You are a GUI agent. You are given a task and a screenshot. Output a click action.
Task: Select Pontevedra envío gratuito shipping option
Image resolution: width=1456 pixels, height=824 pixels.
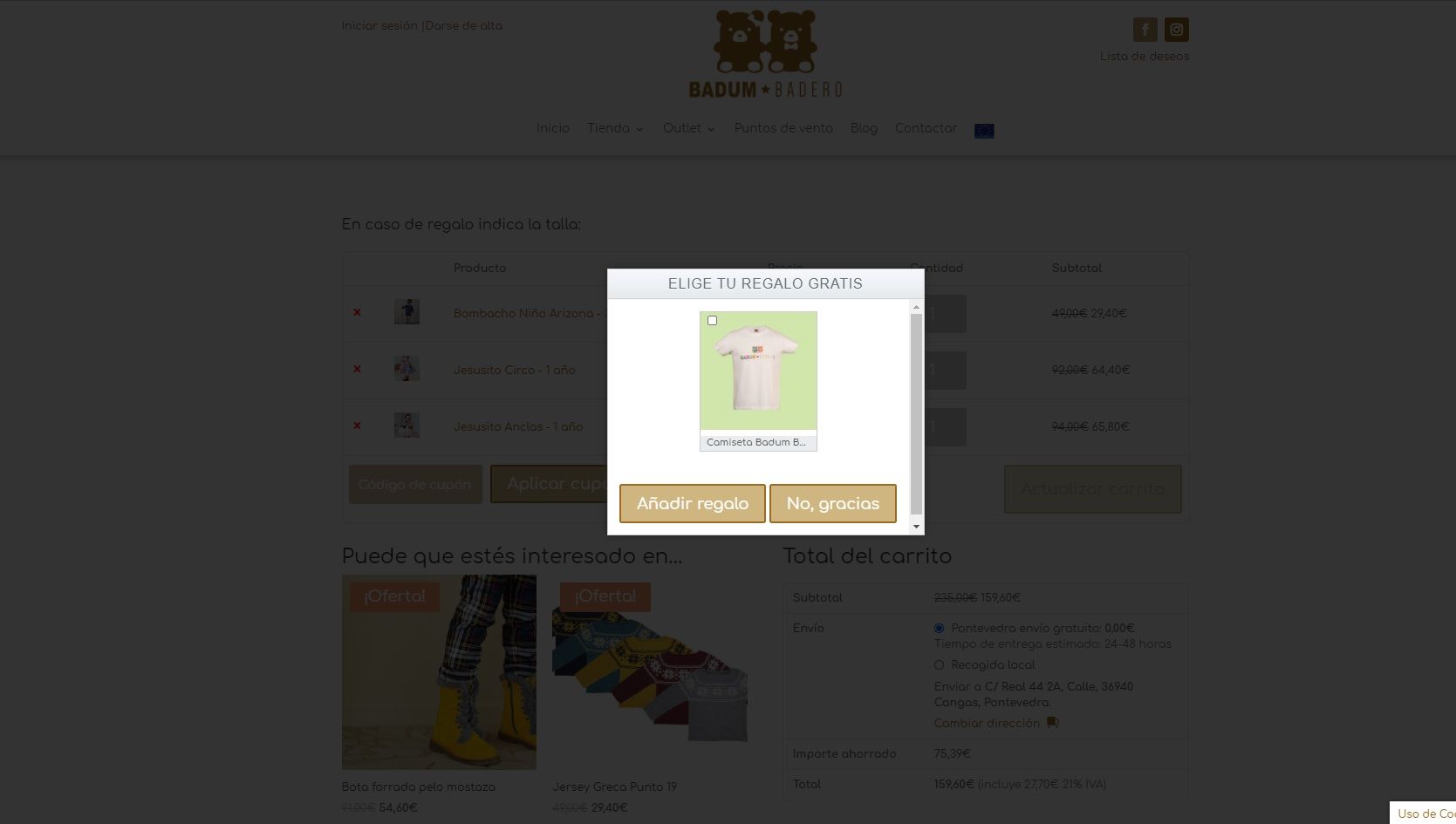pyautogui.click(x=939, y=628)
